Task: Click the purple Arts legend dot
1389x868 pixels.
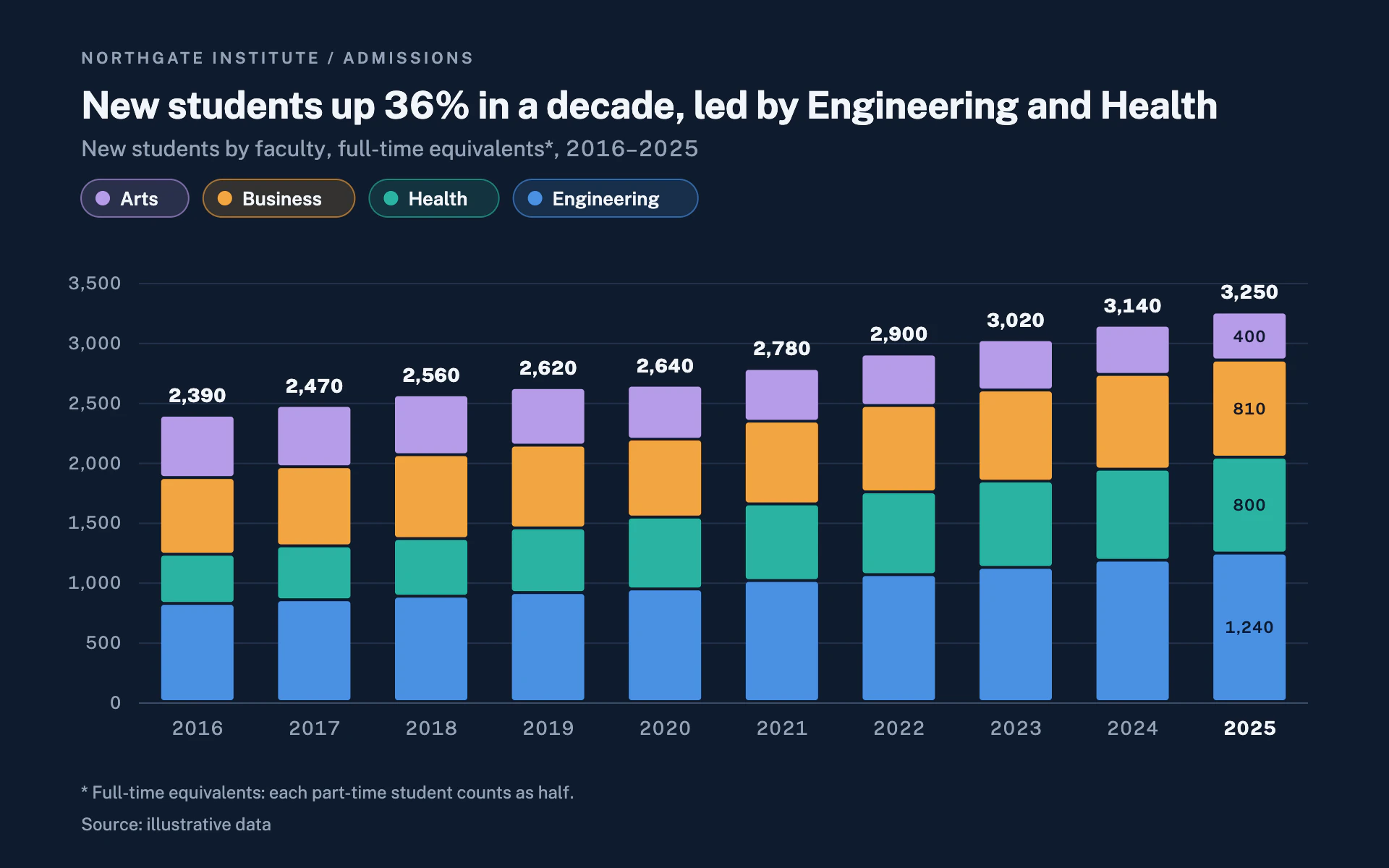Action: 103,198
